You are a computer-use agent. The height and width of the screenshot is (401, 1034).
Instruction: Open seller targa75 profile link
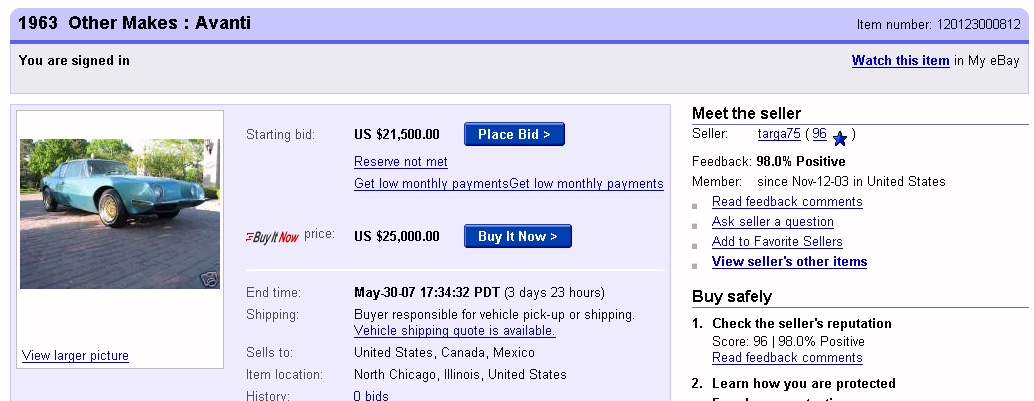tap(779, 134)
